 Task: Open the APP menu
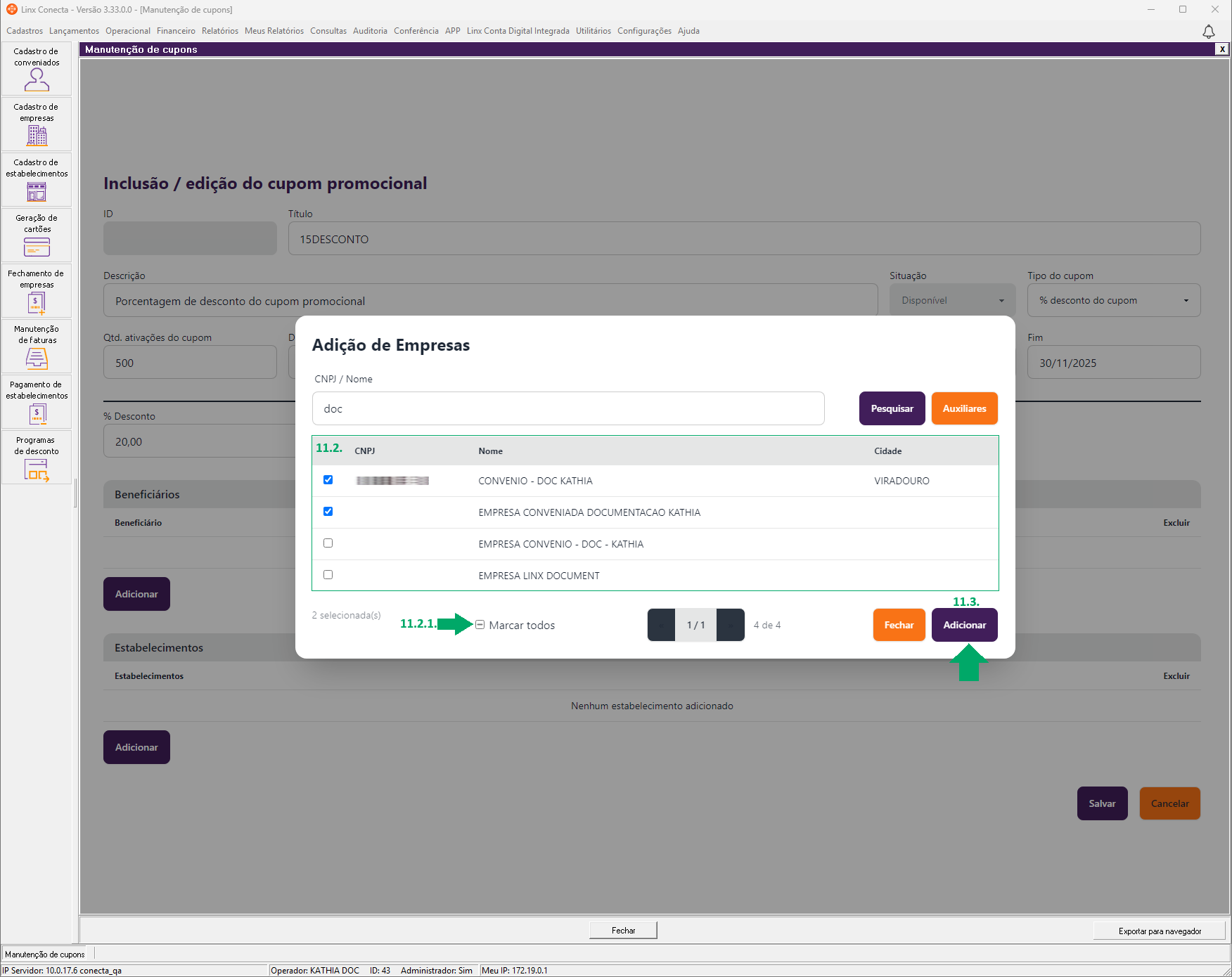coord(453,31)
